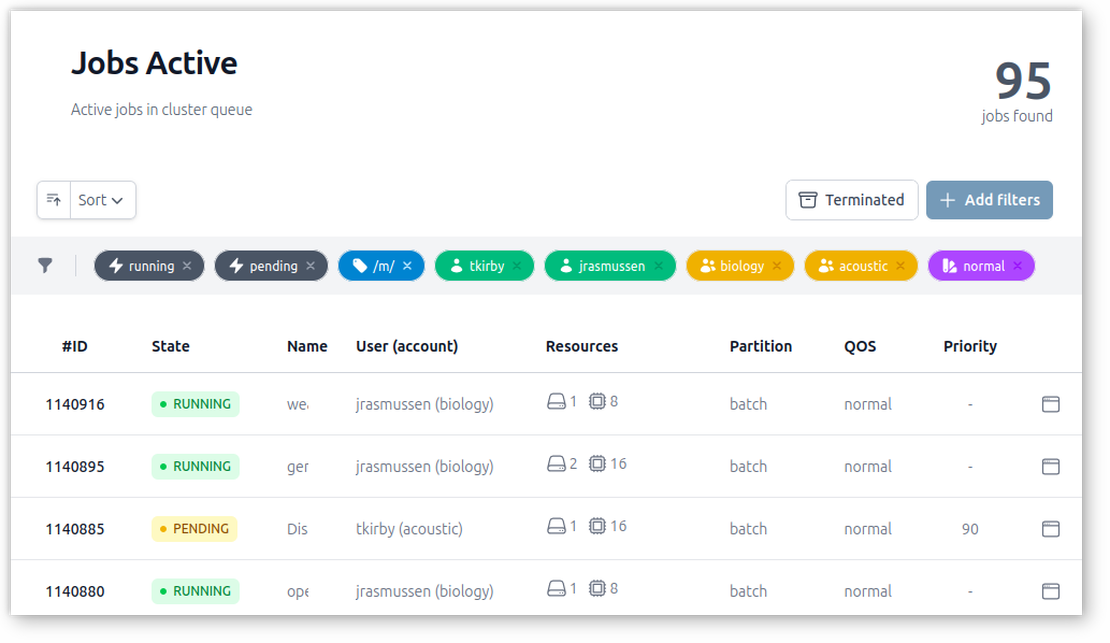Select job ID 1140916
The height and width of the screenshot is (643, 1110).
click(75, 404)
